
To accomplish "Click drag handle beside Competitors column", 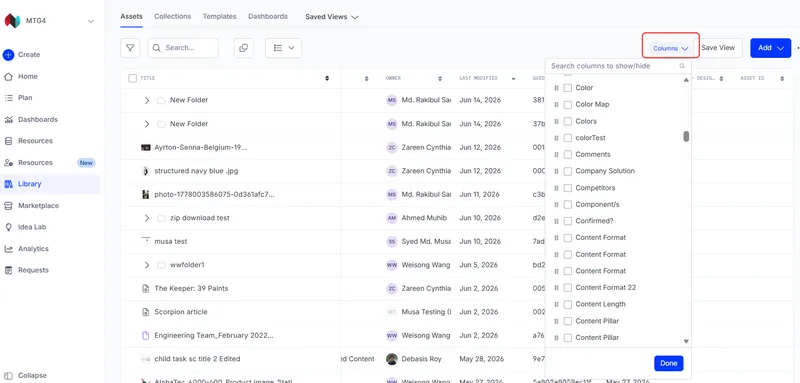I will [x=556, y=188].
